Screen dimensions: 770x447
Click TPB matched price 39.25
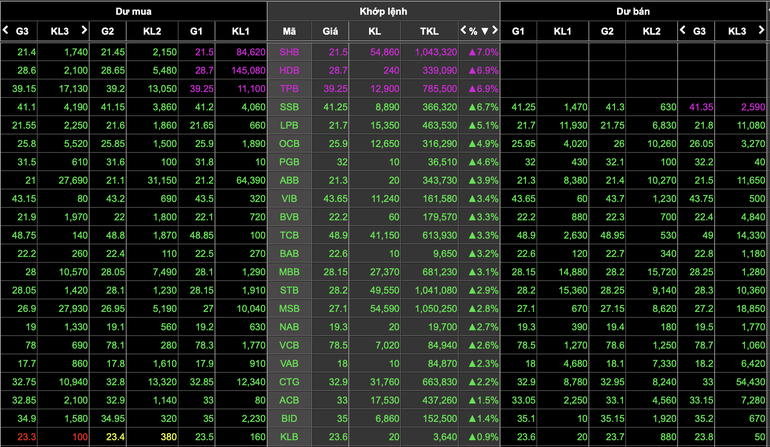click(x=335, y=89)
